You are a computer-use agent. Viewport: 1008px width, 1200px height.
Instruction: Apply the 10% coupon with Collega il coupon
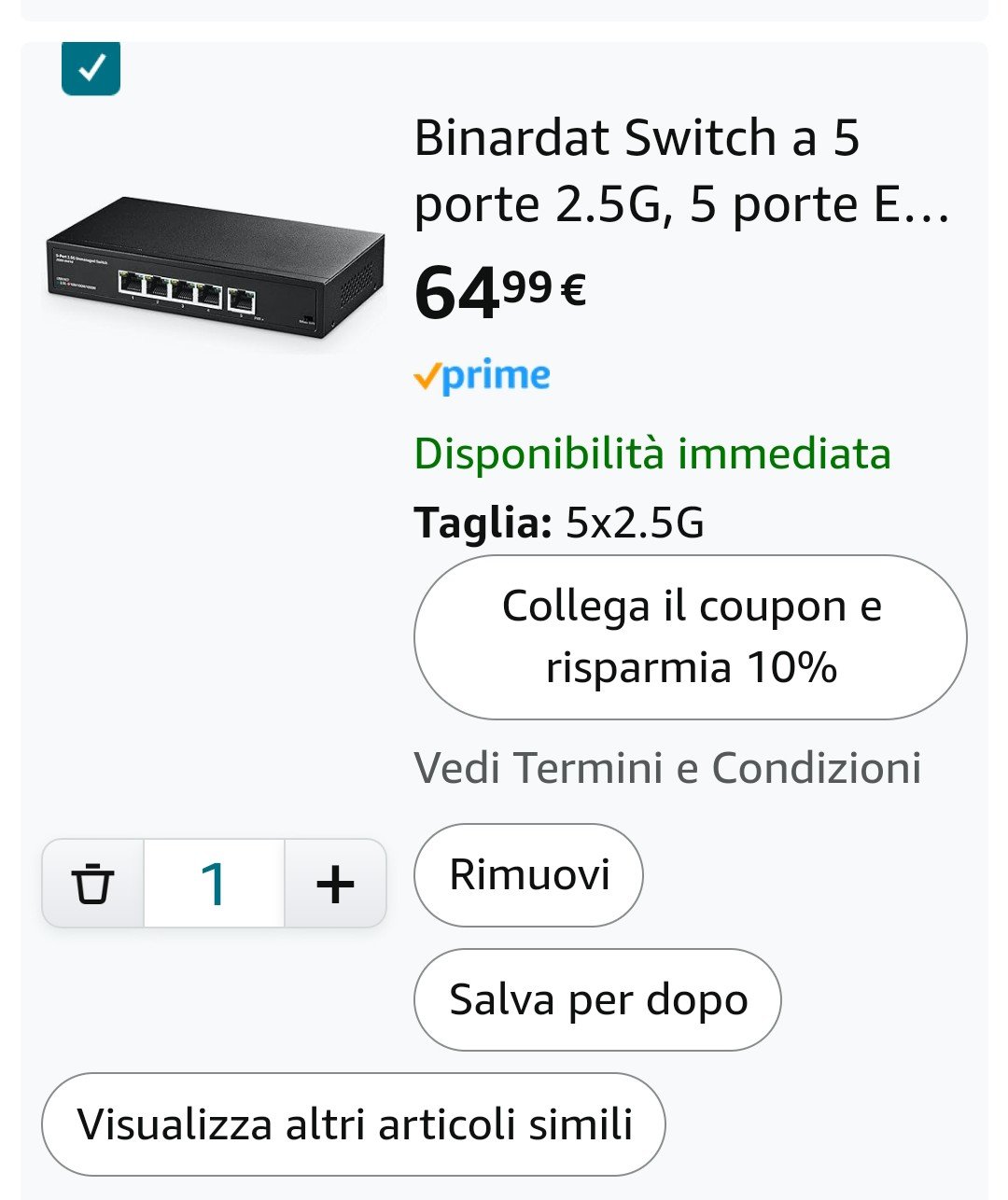(691, 637)
